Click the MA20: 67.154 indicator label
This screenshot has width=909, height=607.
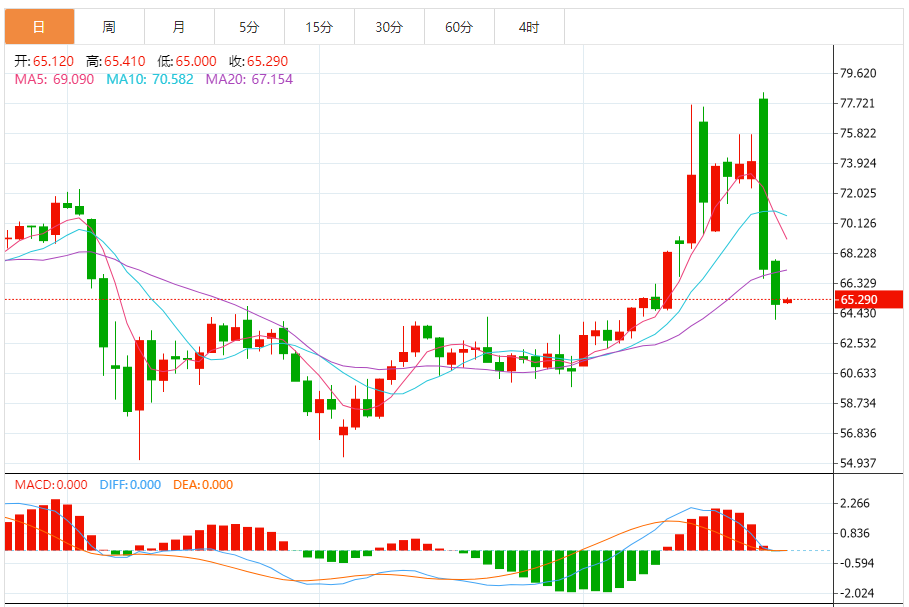click(249, 79)
